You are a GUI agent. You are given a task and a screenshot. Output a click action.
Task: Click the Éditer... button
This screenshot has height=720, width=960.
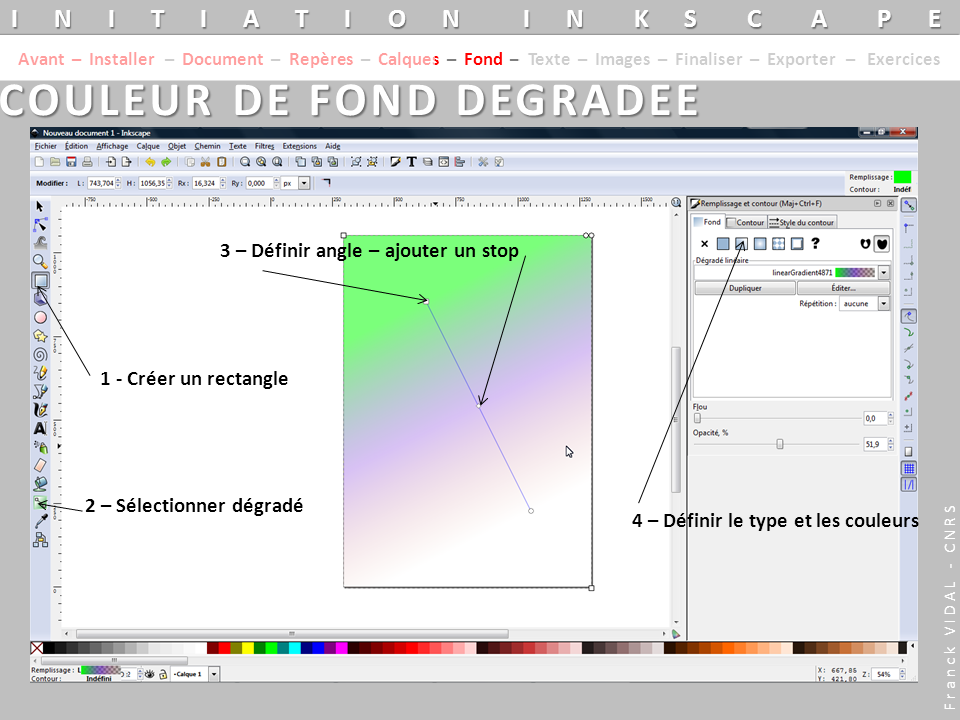[x=844, y=288]
